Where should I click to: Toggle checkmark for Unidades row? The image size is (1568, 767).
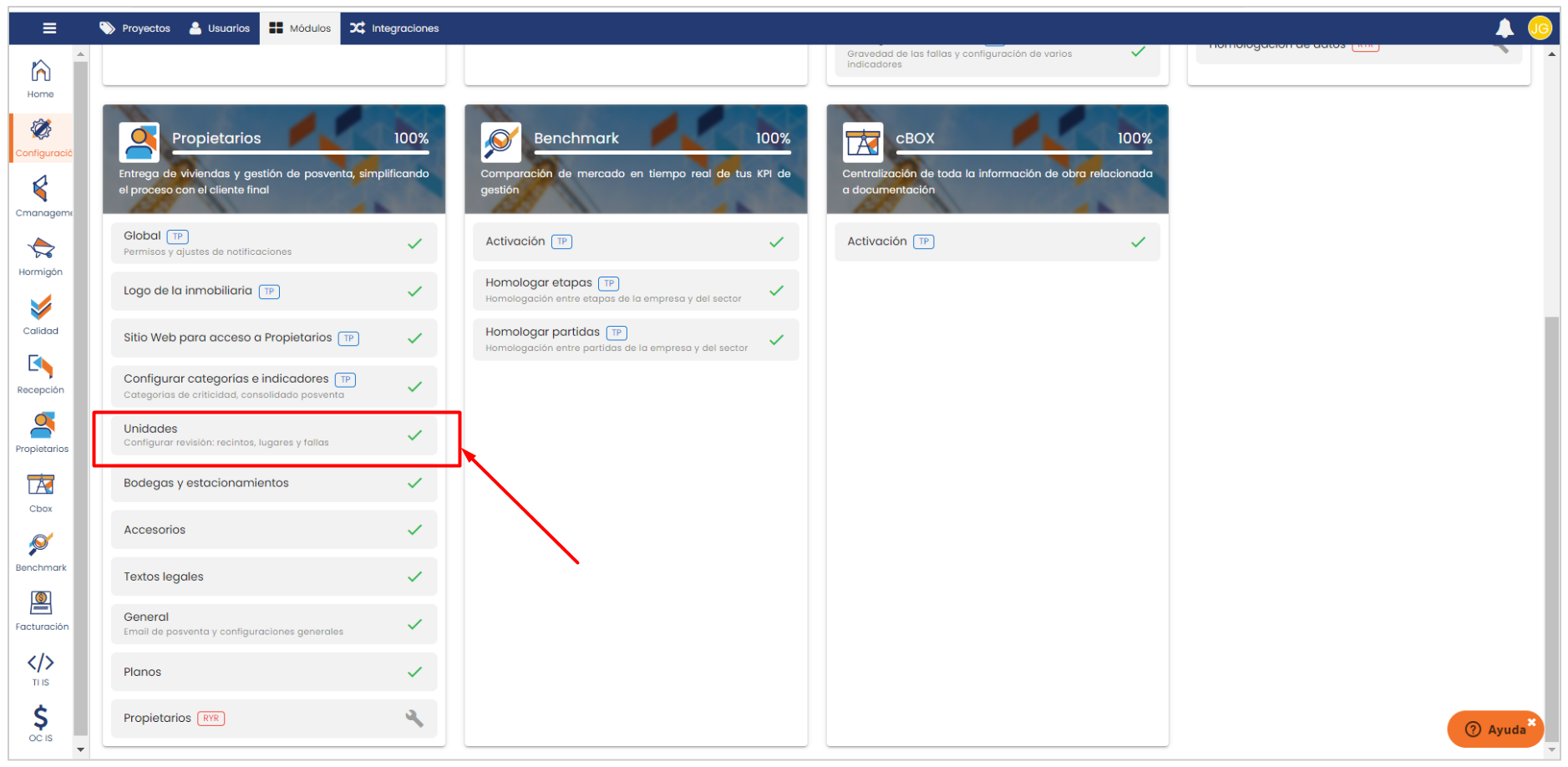pyautogui.click(x=414, y=435)
